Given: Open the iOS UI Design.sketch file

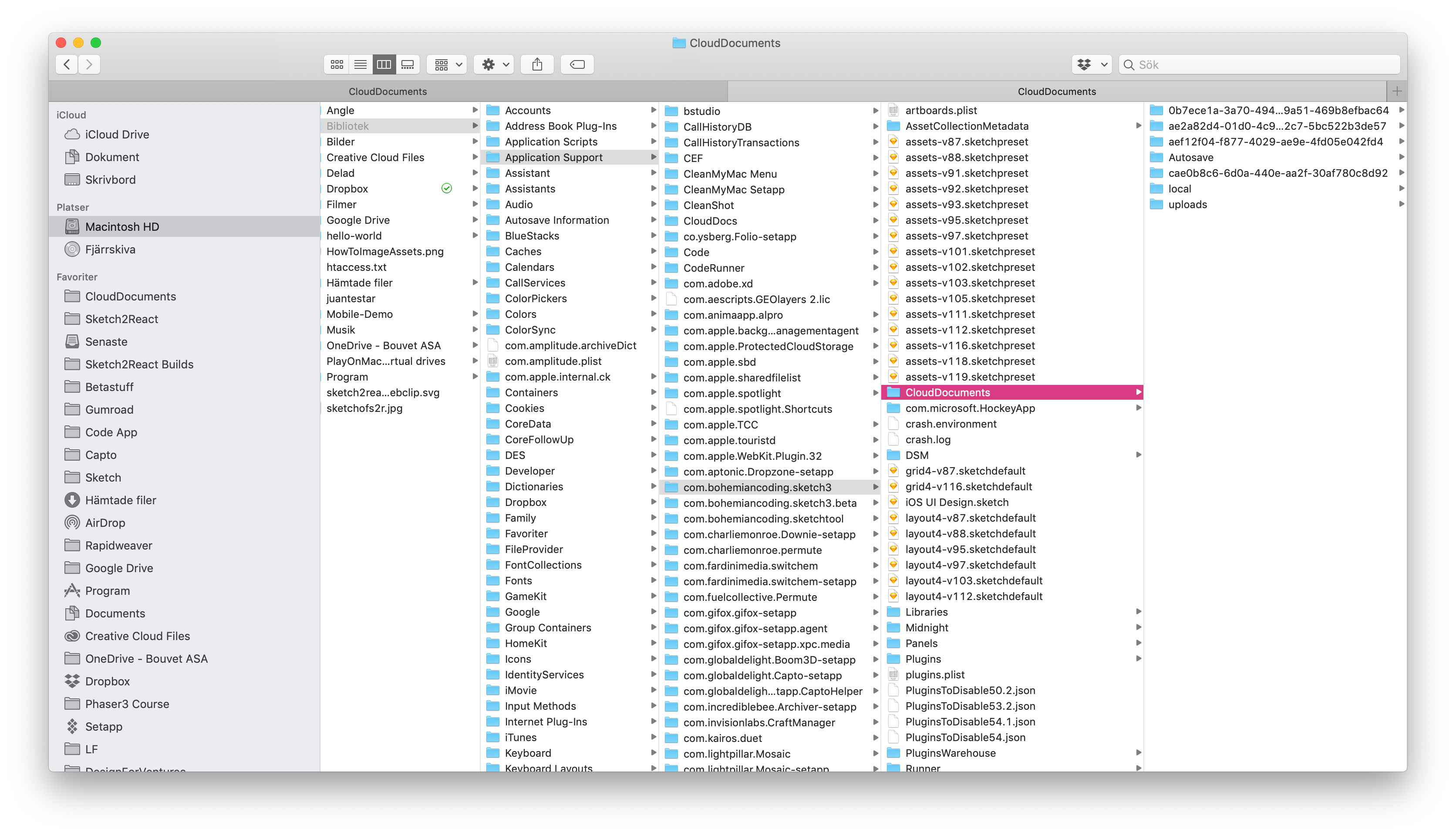Looking at the screenshot, I should click(x=957, y=502).
